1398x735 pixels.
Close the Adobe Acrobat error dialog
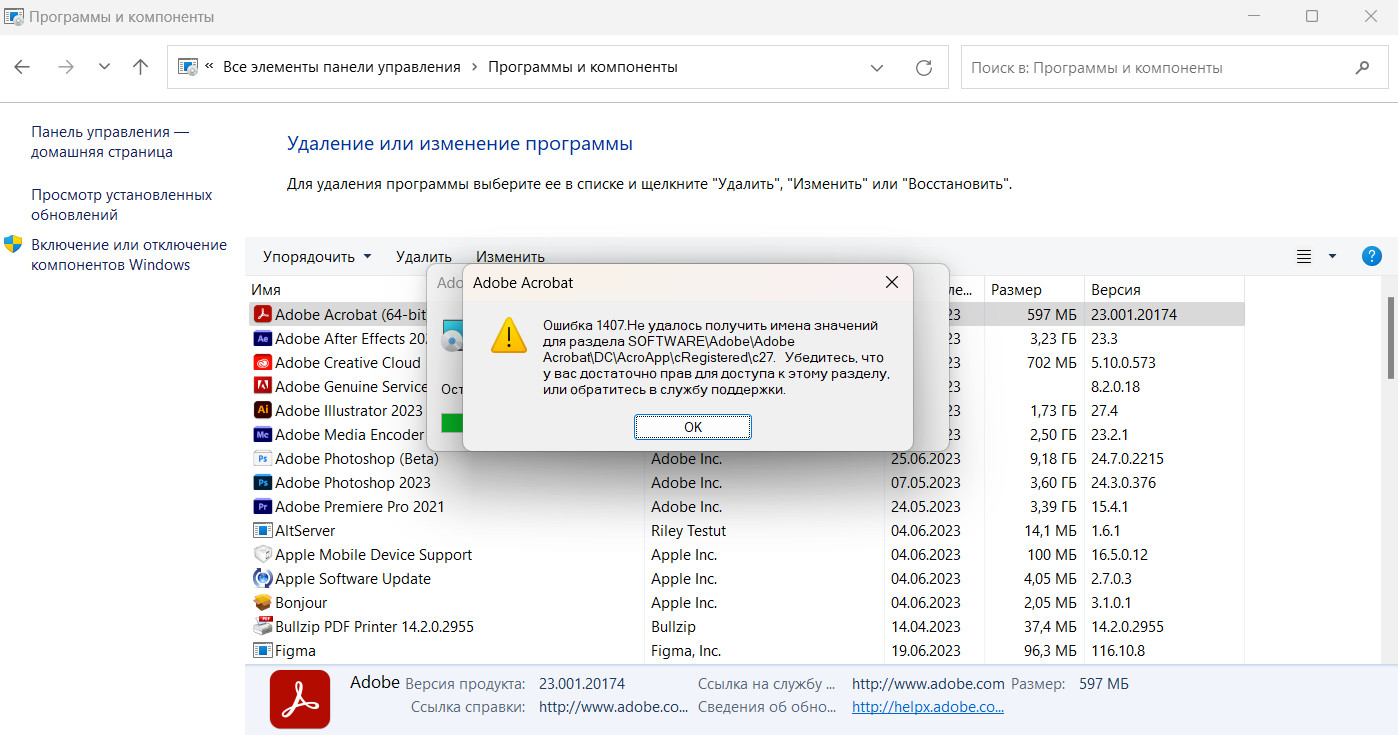point(892,283)
